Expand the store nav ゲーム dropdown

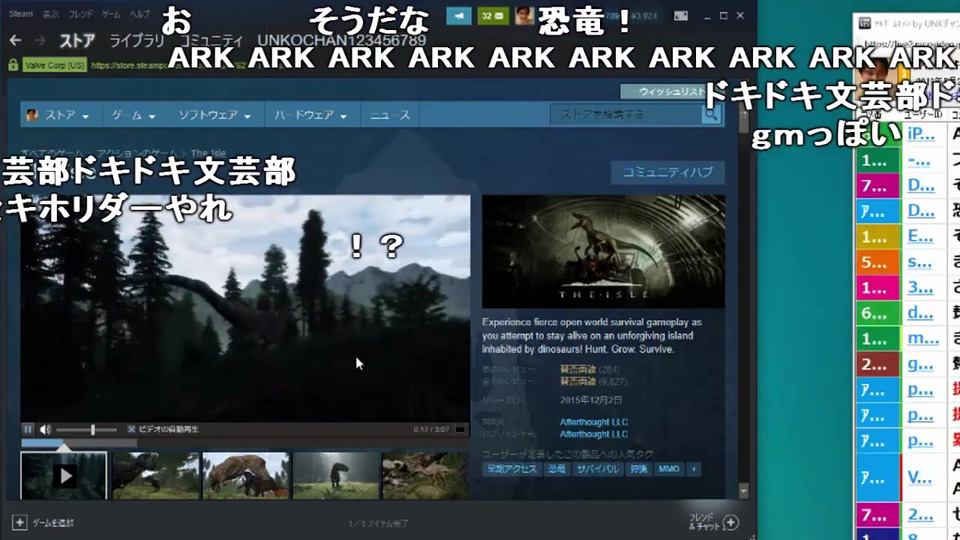133,115
